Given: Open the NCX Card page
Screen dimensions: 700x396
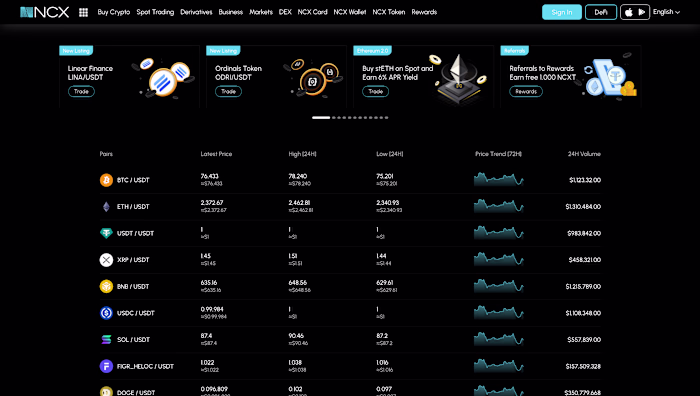Looking at the screenshot, I should (312, 12).
